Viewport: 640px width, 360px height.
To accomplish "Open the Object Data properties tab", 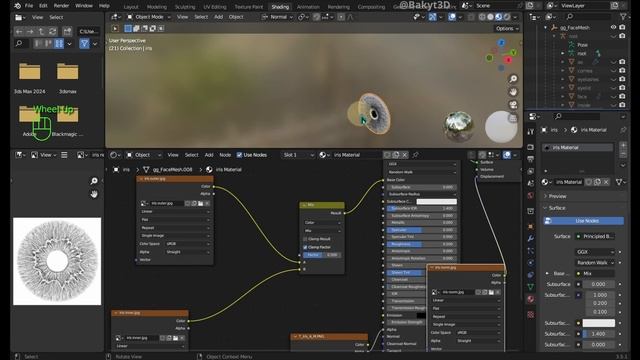I will (x=531, y=287).
